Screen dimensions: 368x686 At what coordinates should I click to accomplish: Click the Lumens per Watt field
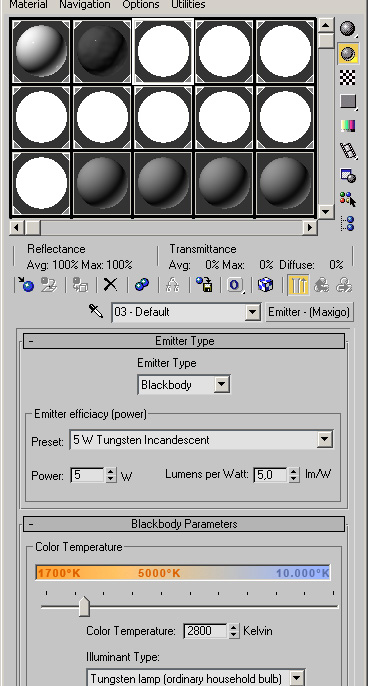[x=271, y=475]
